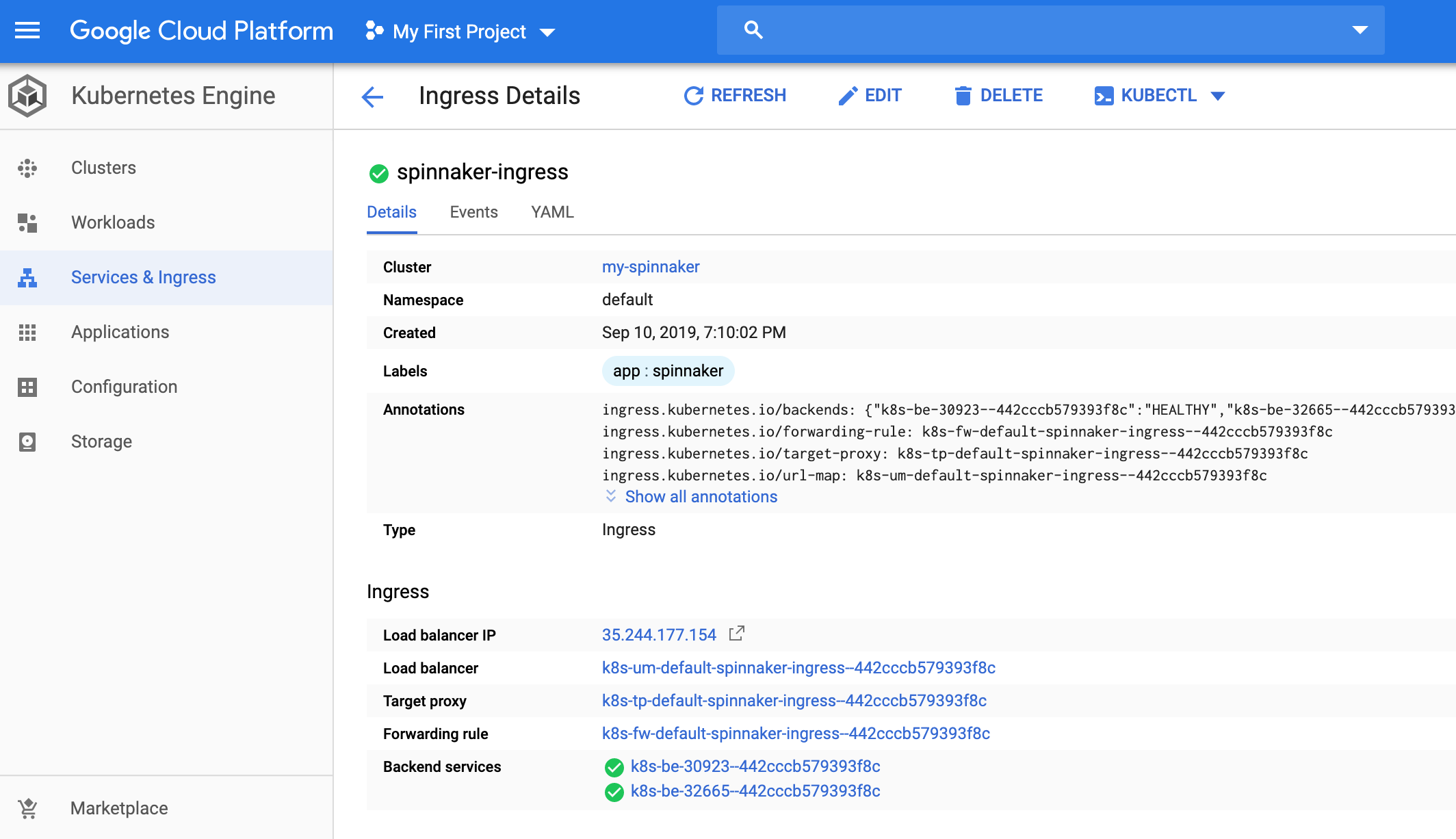1456x839 pixels.
Task: Open Applications in the sidebar
Action: tap(120, 333)
